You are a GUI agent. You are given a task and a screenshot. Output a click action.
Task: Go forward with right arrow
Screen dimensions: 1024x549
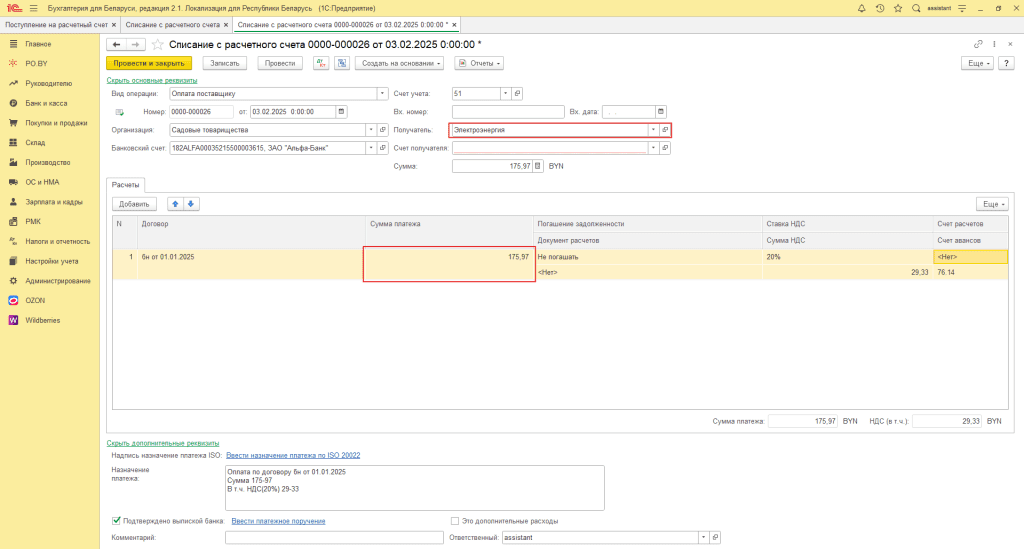pos(135,44)
